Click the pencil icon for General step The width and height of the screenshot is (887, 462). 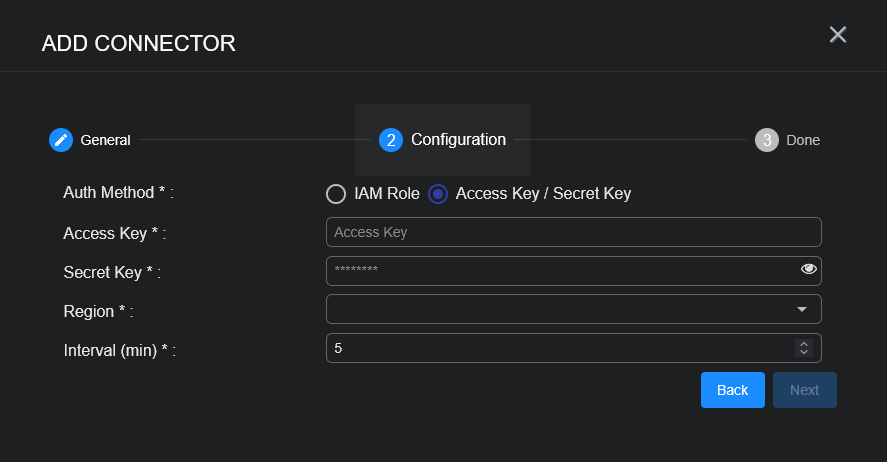coord(61,140)
